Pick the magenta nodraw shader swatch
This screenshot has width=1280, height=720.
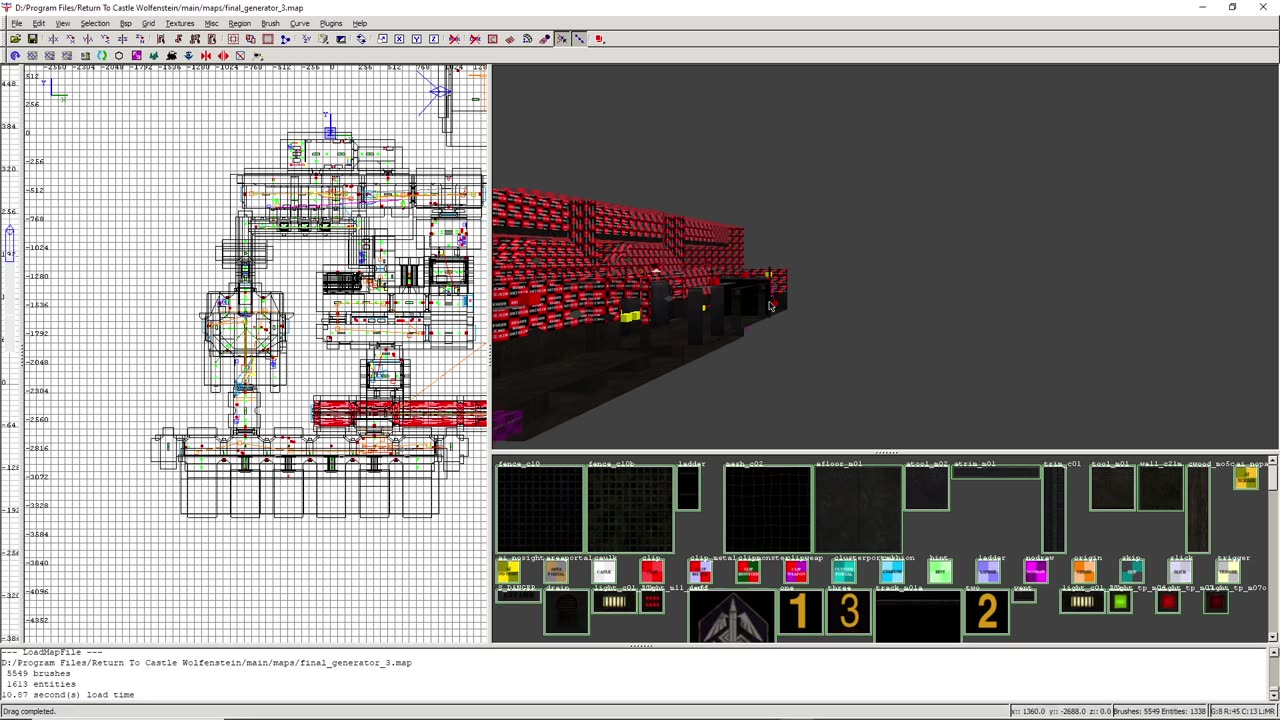click(x=1036, y=572)
